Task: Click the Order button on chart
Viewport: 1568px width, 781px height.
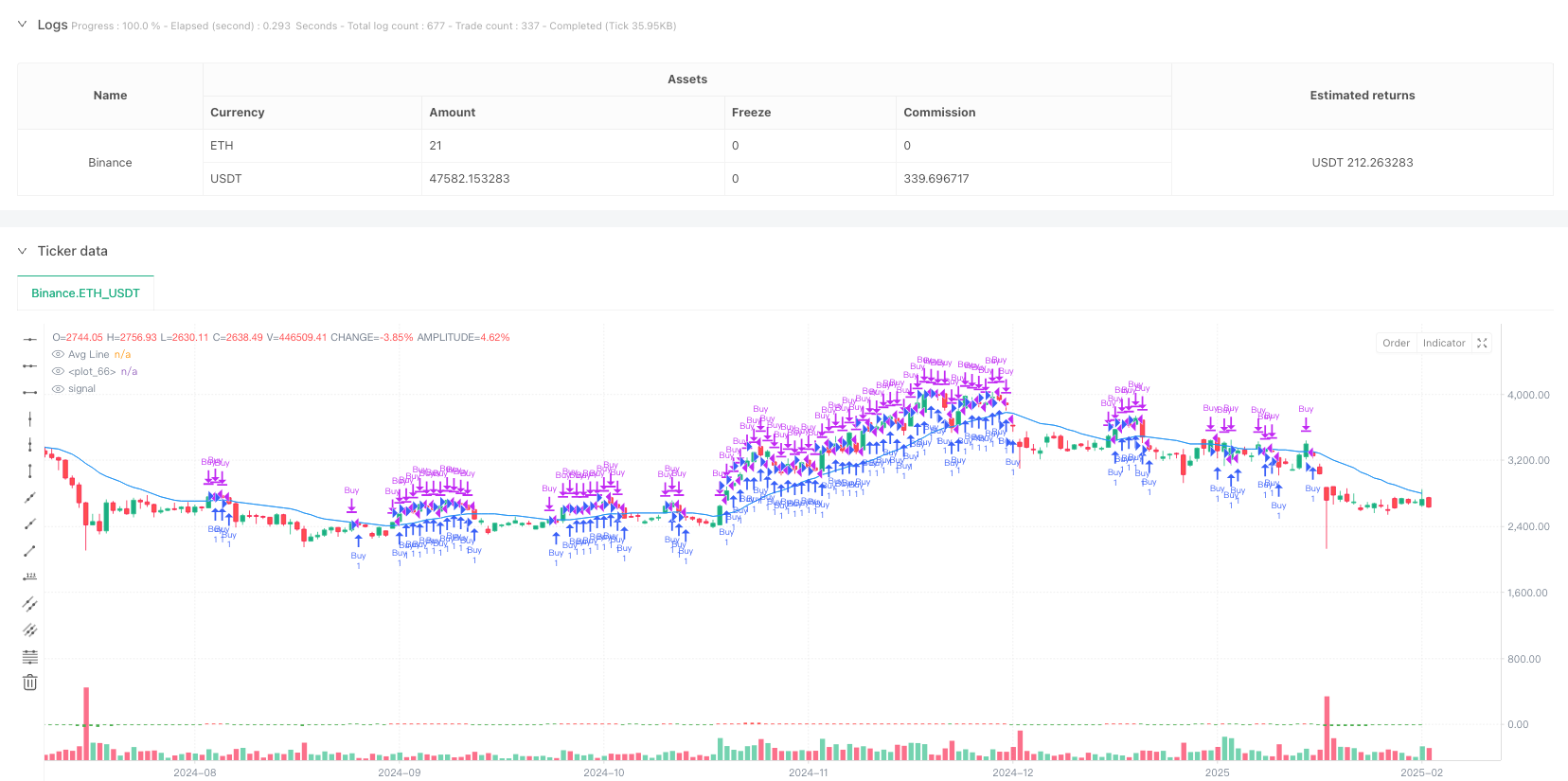Action: [1396, 344]
